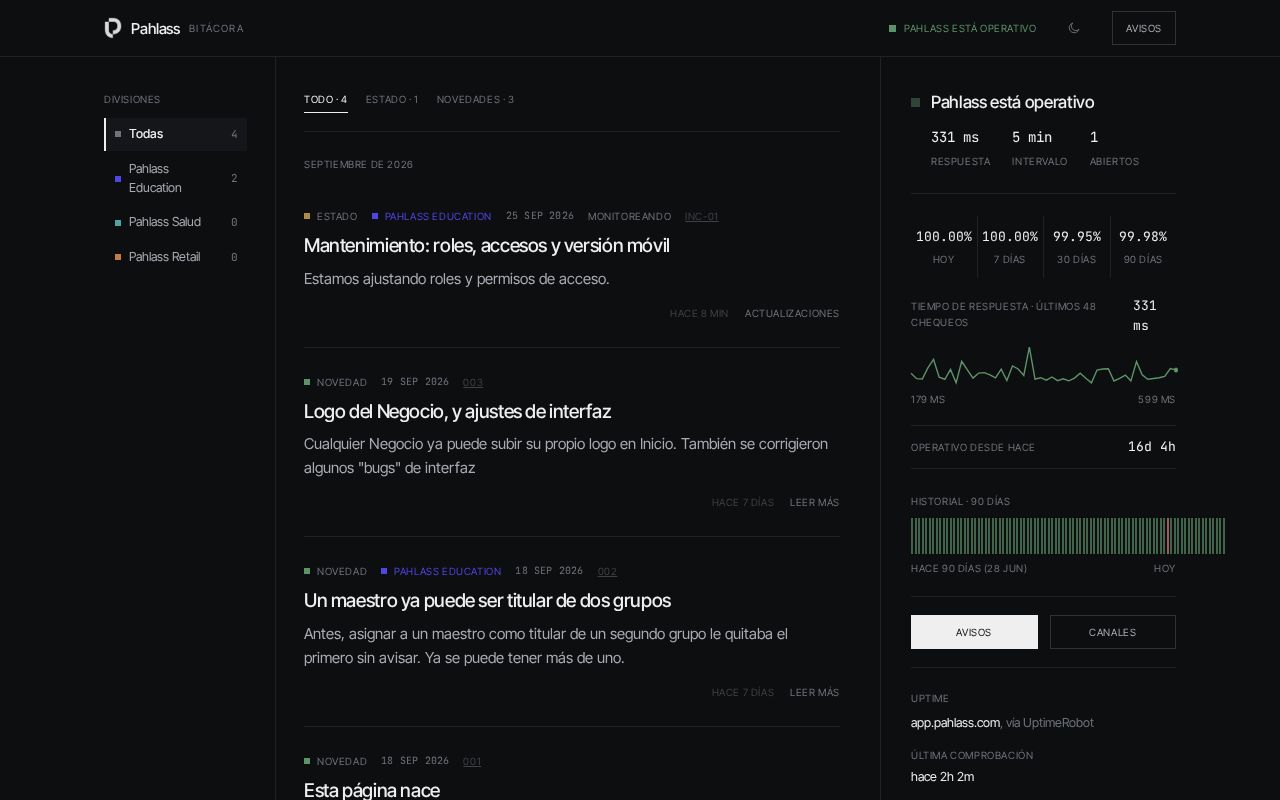The height and width of the screenshot is (800, 1280).
Task: Click ACTUALIZACIONES on the maintenance post
Action: point(792,313)
